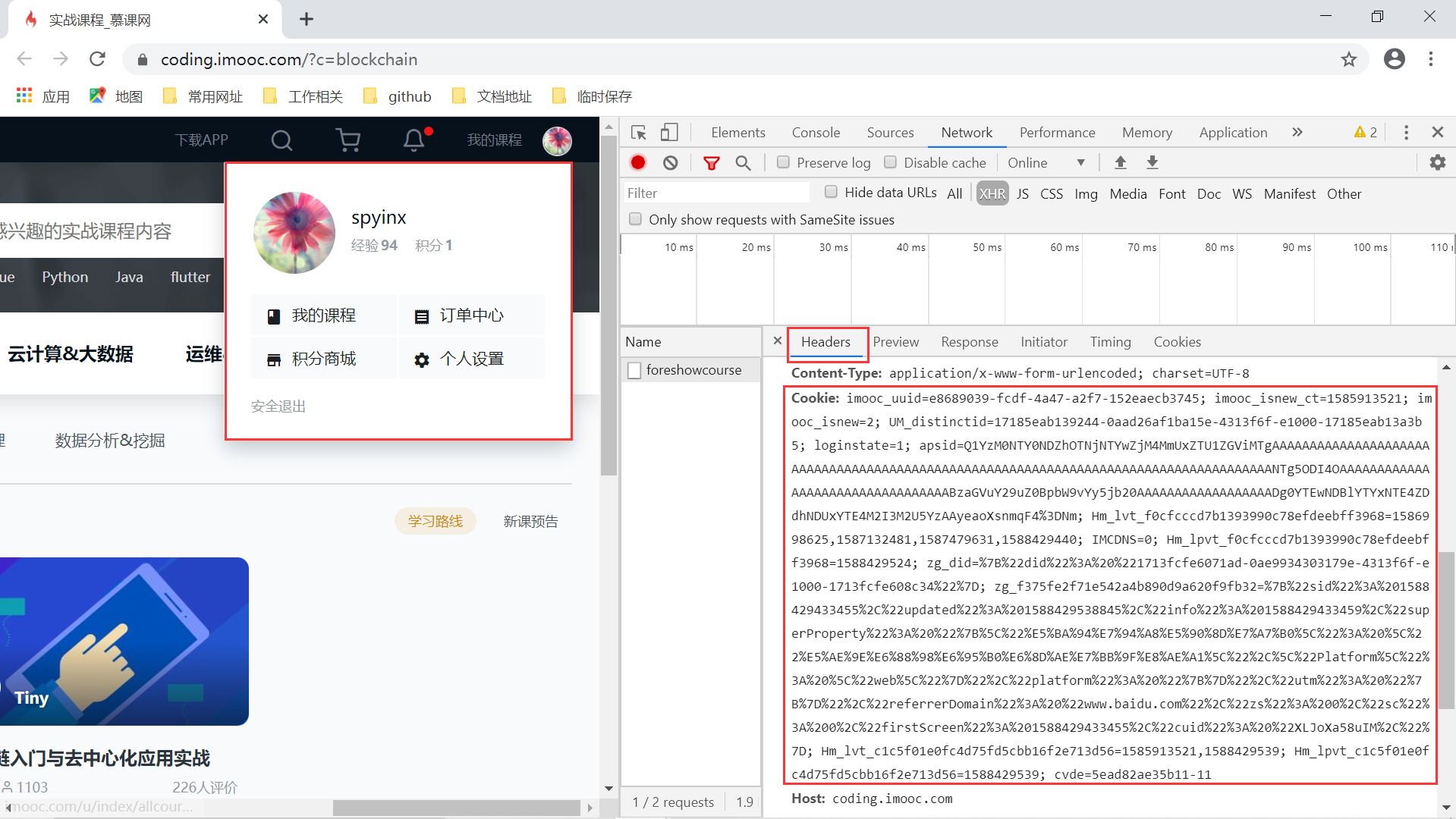Select the JS filter type
The image size is (1456, 819).
tap(1023, 193)
